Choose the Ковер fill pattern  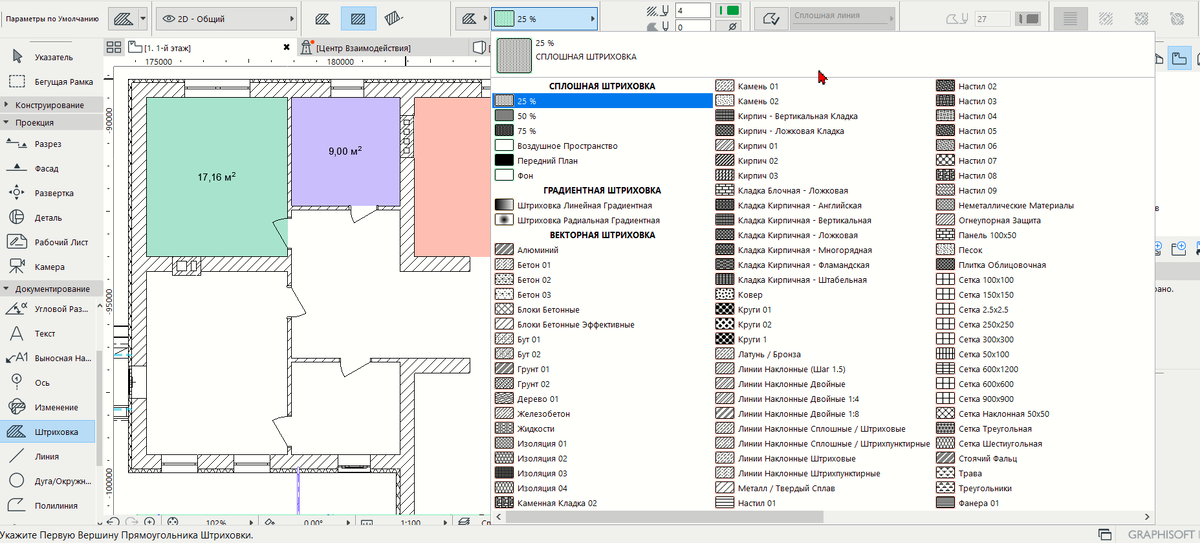[x=823, y=295]
